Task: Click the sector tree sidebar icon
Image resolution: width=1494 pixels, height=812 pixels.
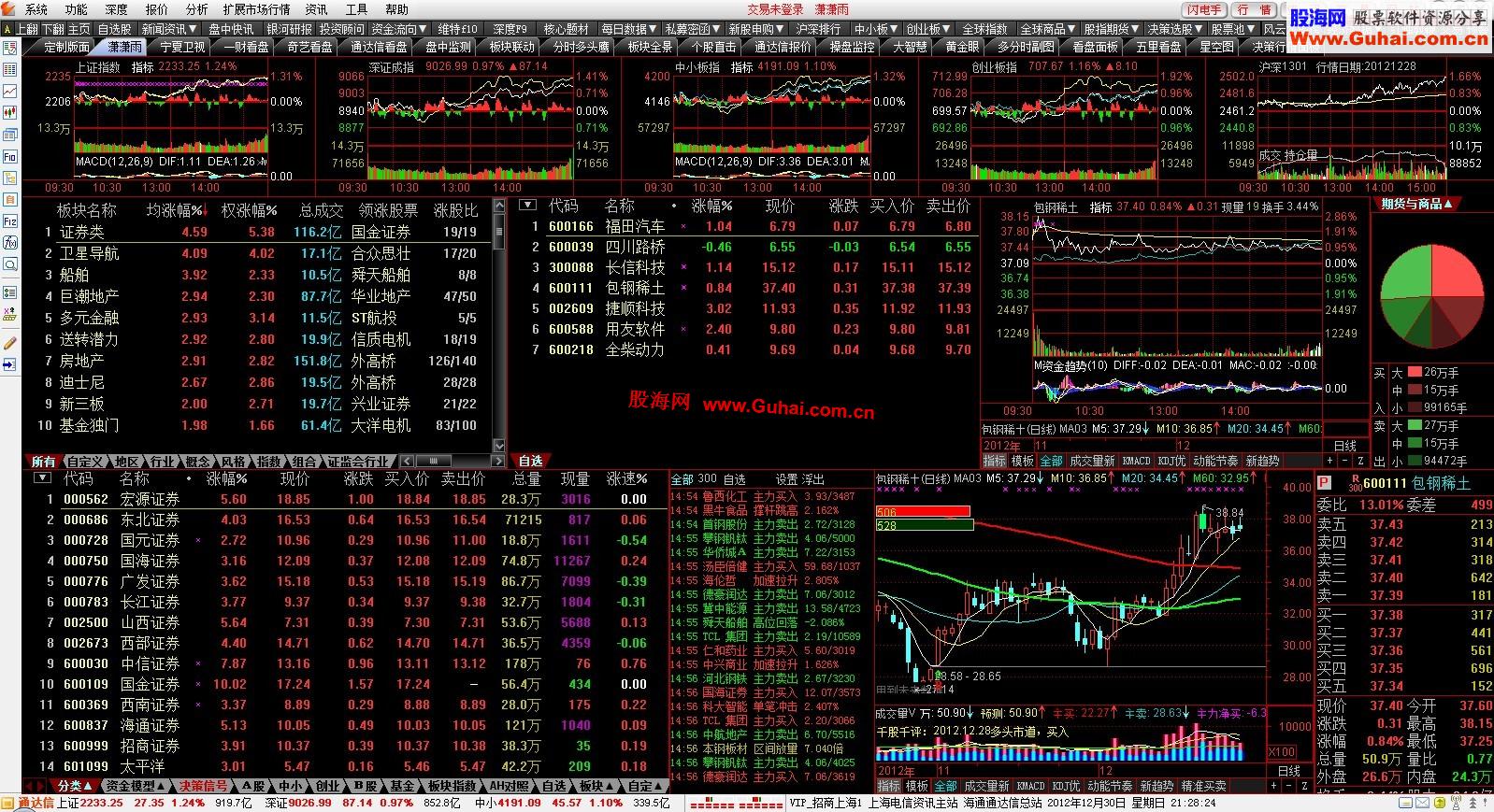Action: click(10, 178)
